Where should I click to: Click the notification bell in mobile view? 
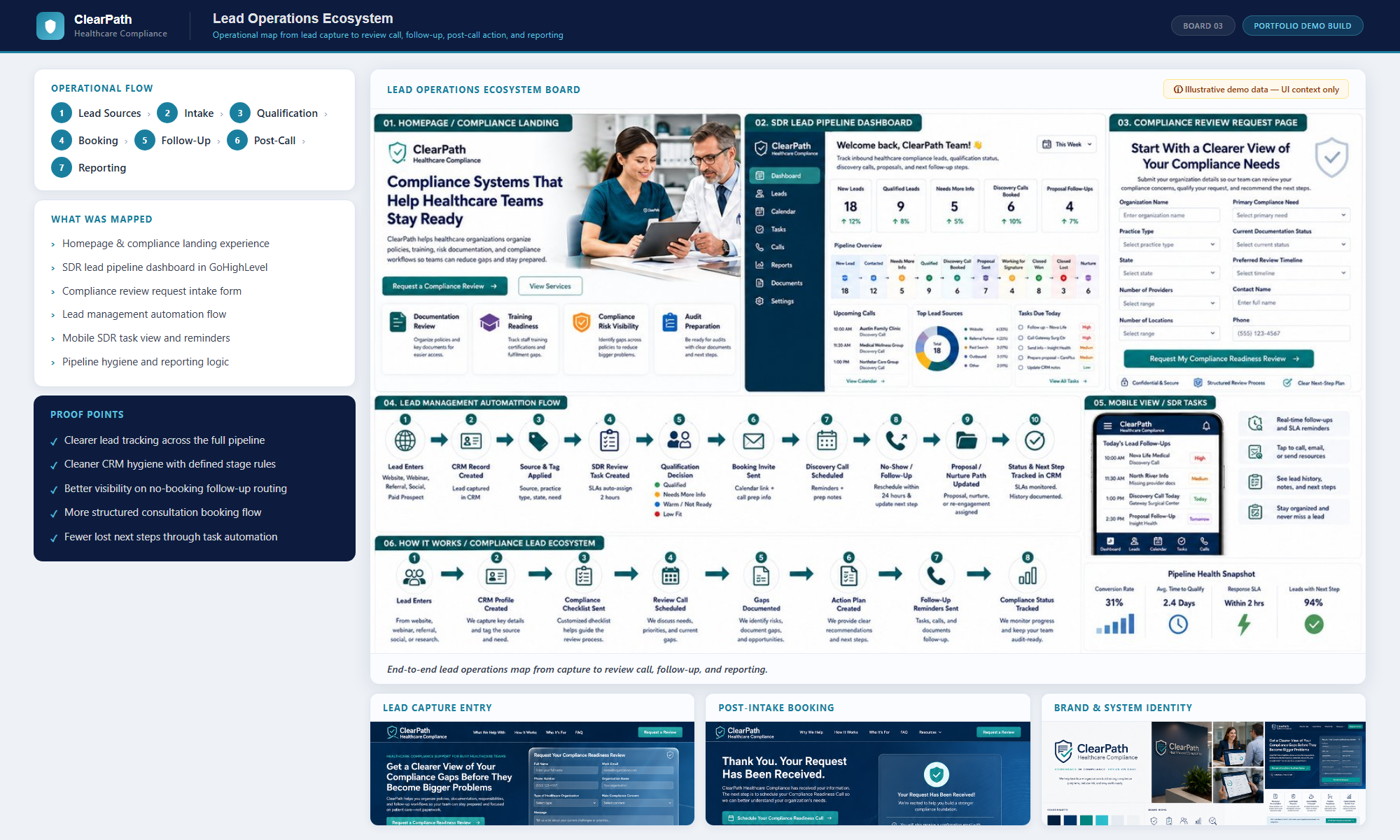coord(1206,426)
